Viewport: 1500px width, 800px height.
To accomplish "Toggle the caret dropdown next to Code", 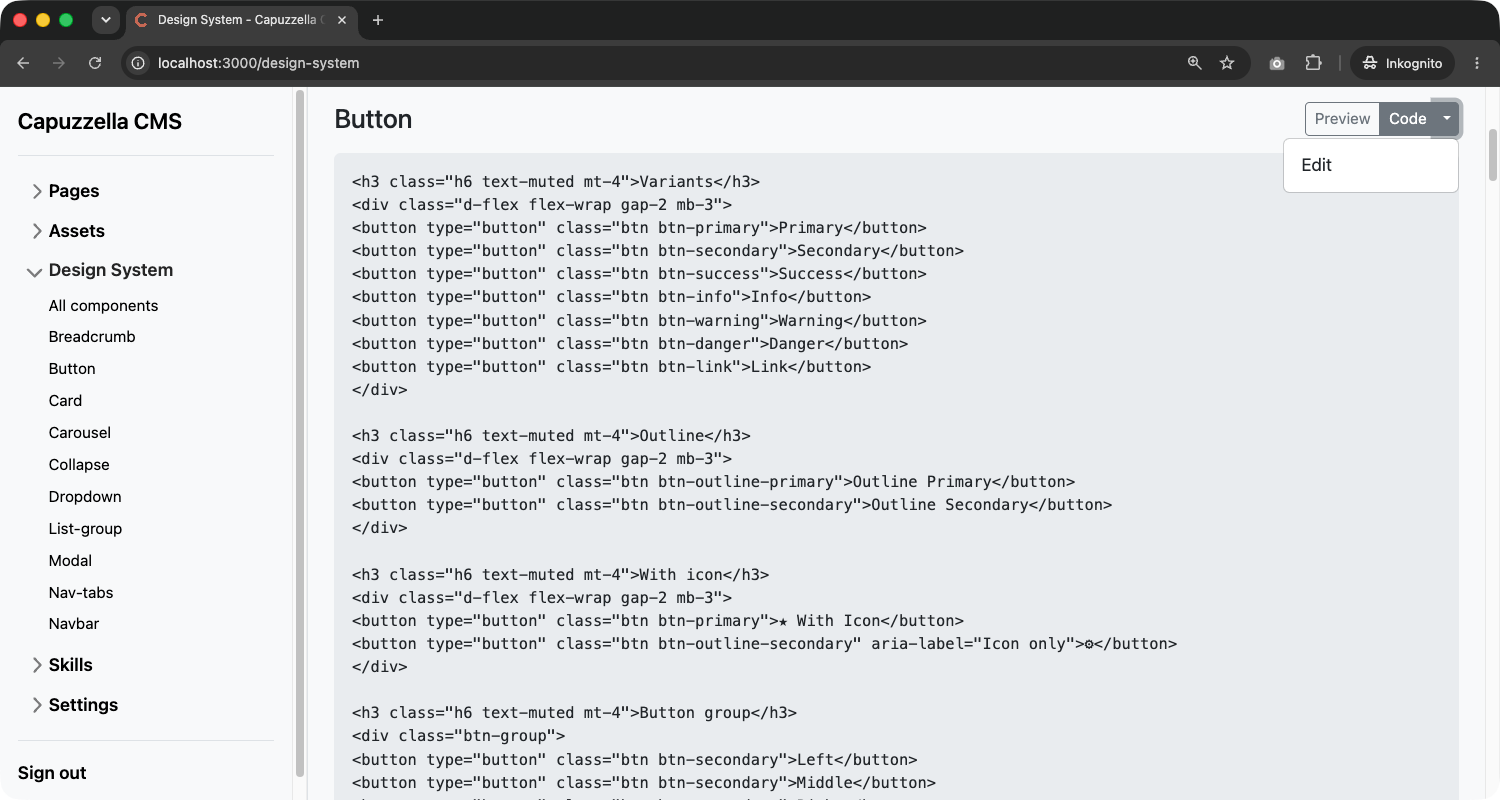I will (1446, 119).
